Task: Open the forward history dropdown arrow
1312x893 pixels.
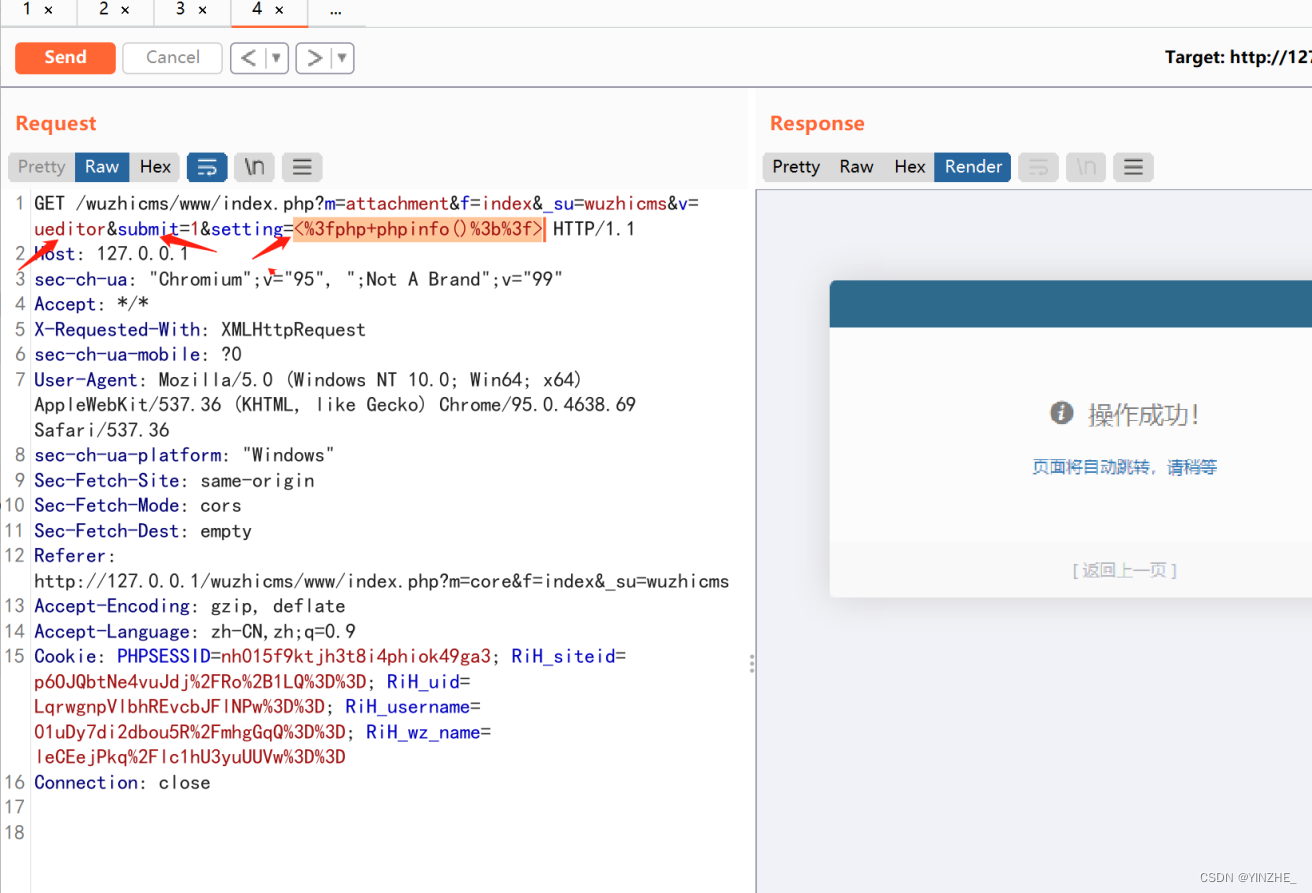Action: tap(343, 58)
